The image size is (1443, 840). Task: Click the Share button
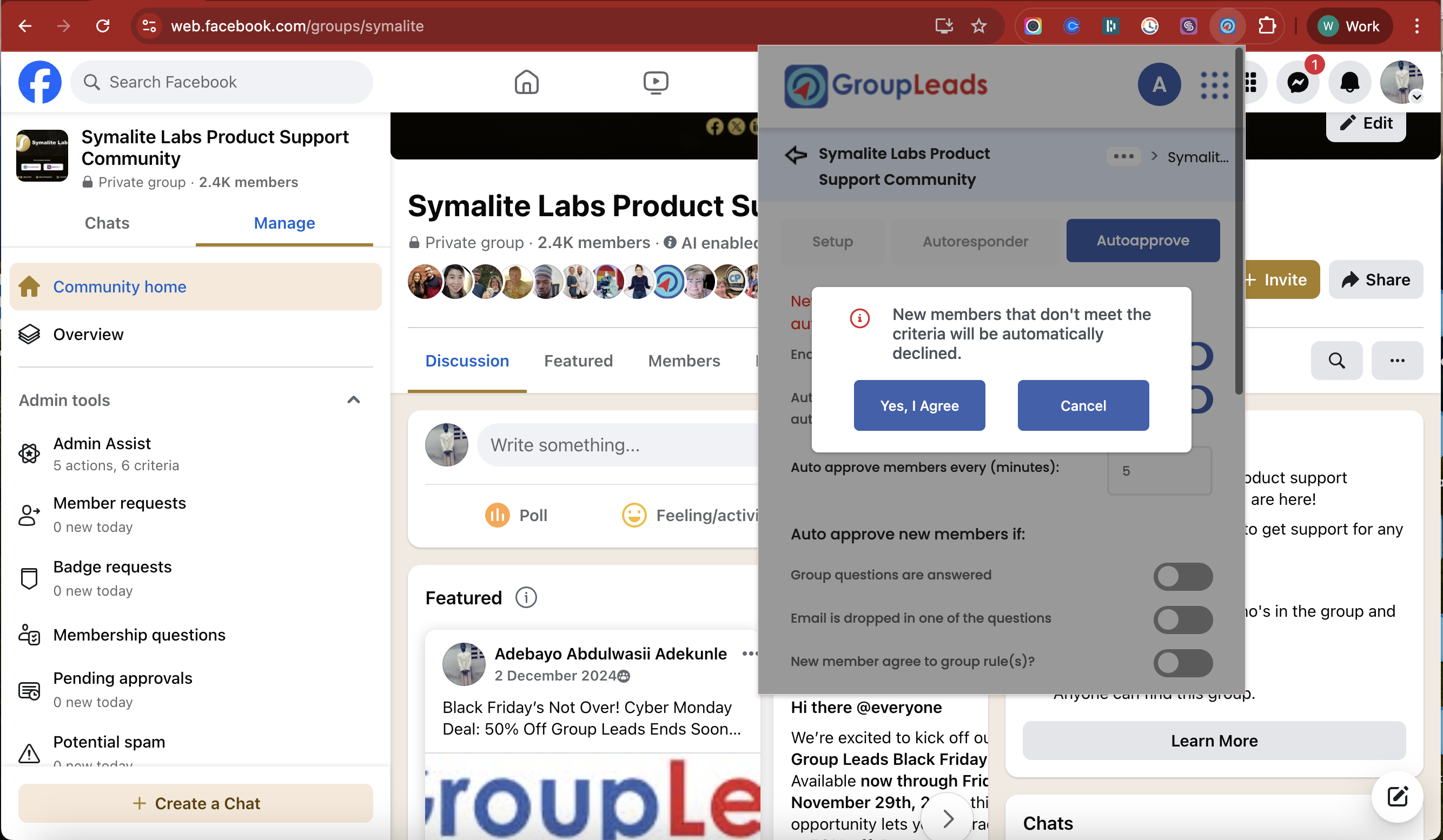tap(1375, 279)
